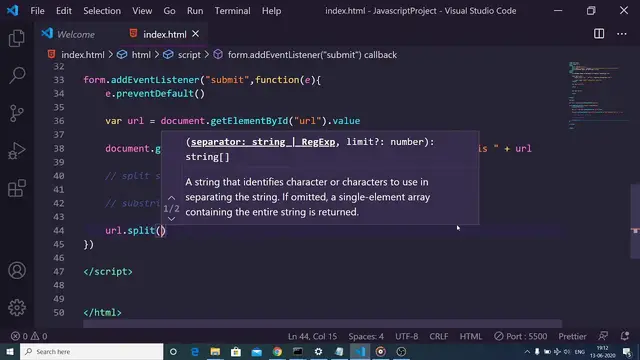This screenshot has height=360, width=640.
Task: Open the Go menu
Action: click(x=169, y=11)
